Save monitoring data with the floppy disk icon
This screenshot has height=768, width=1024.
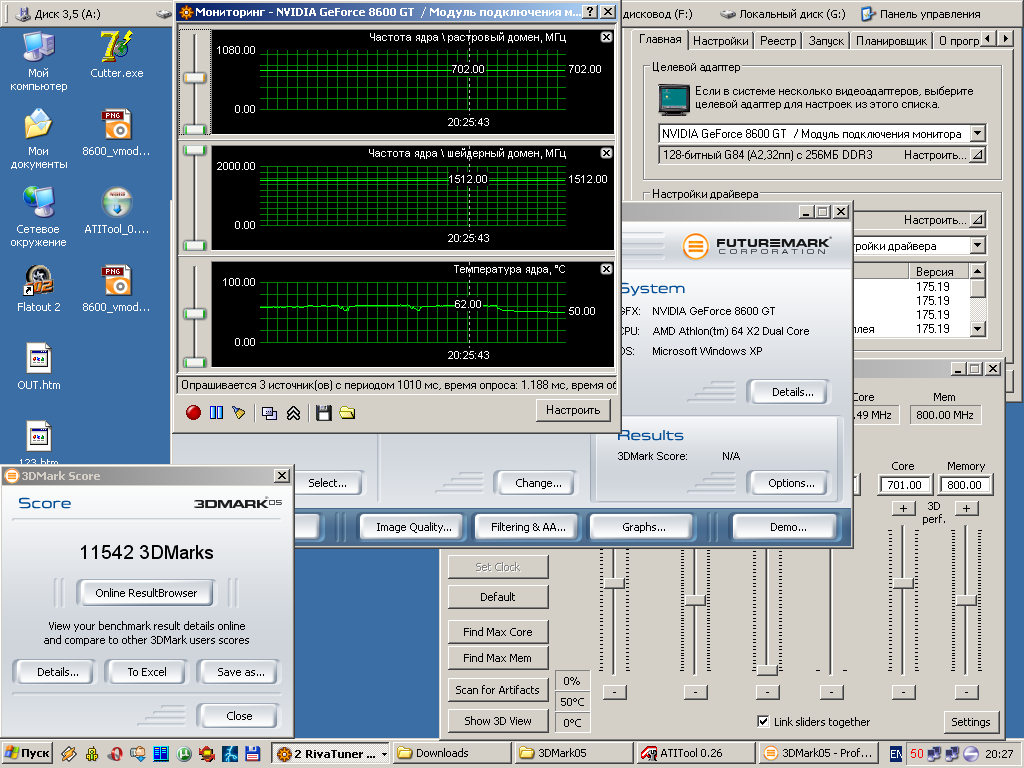324,413
